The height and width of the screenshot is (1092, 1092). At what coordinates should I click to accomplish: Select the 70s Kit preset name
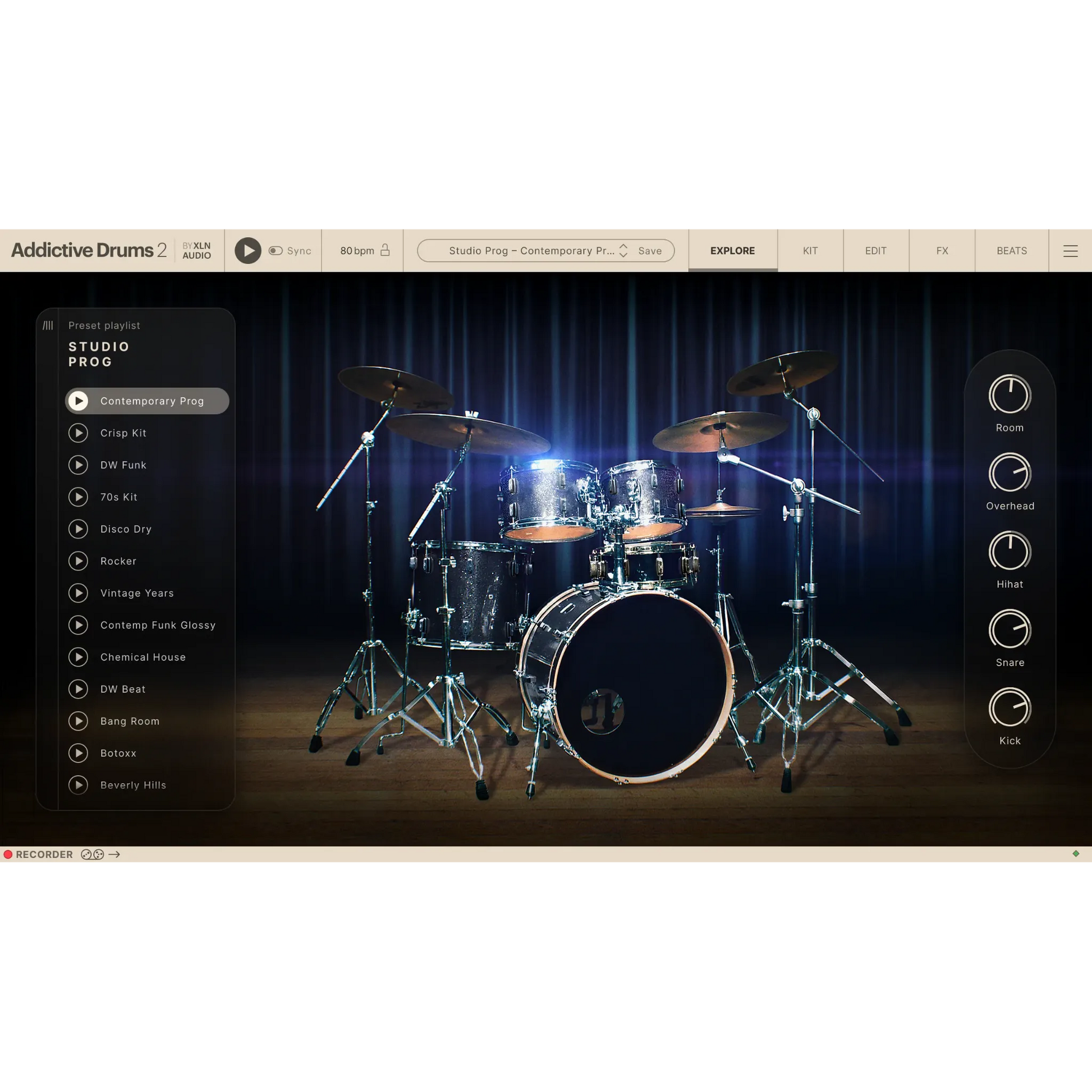119,497
